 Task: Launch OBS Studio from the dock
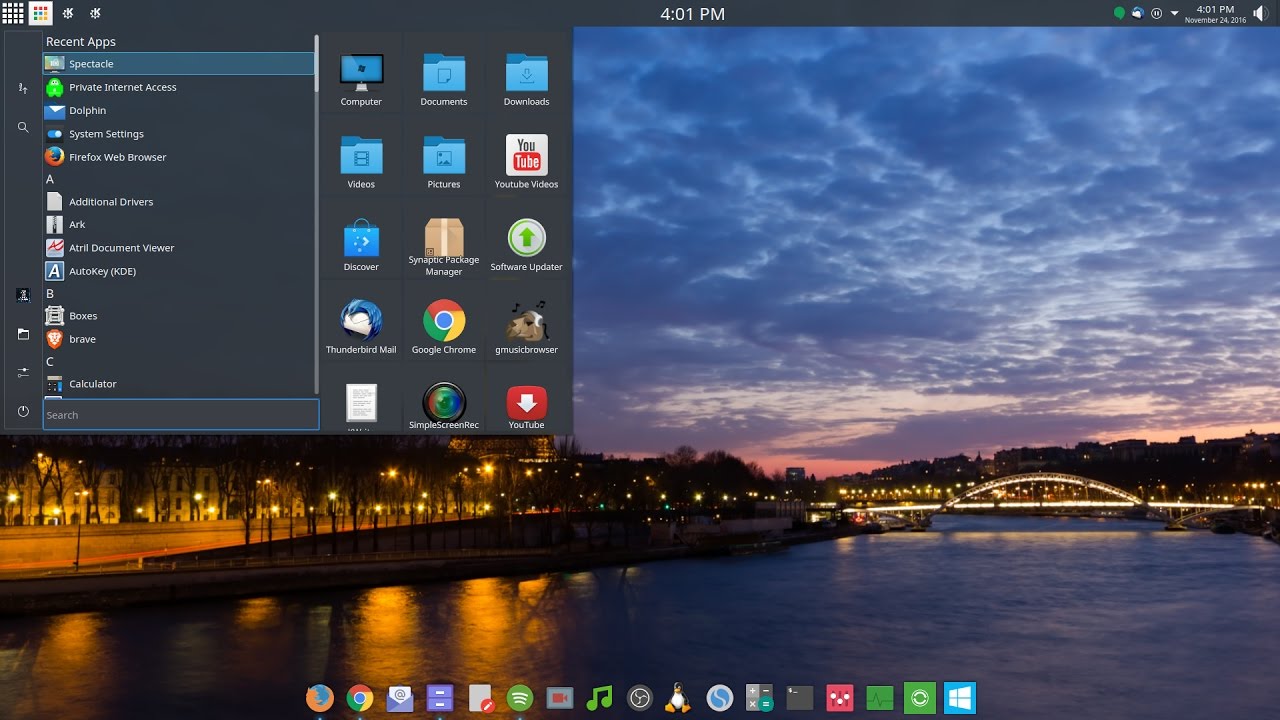point(640,697)
